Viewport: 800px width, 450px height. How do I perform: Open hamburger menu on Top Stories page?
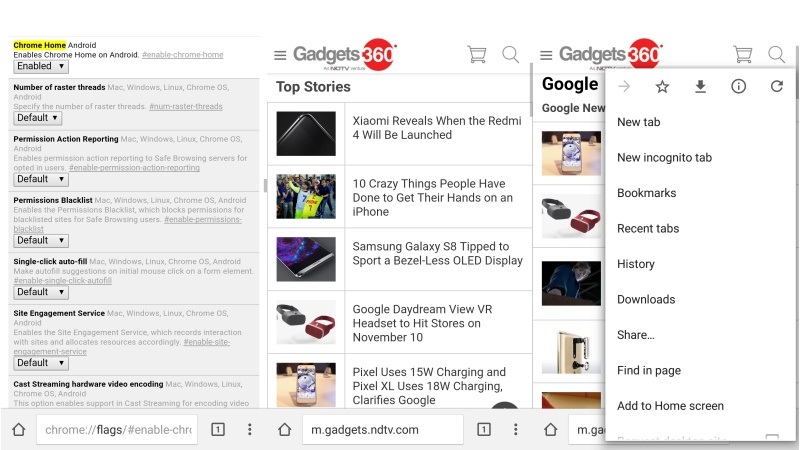point(280,55)
